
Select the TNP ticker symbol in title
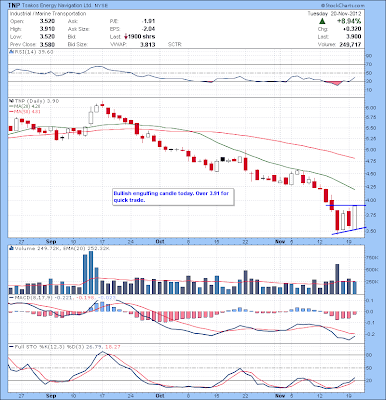point(13,6)
